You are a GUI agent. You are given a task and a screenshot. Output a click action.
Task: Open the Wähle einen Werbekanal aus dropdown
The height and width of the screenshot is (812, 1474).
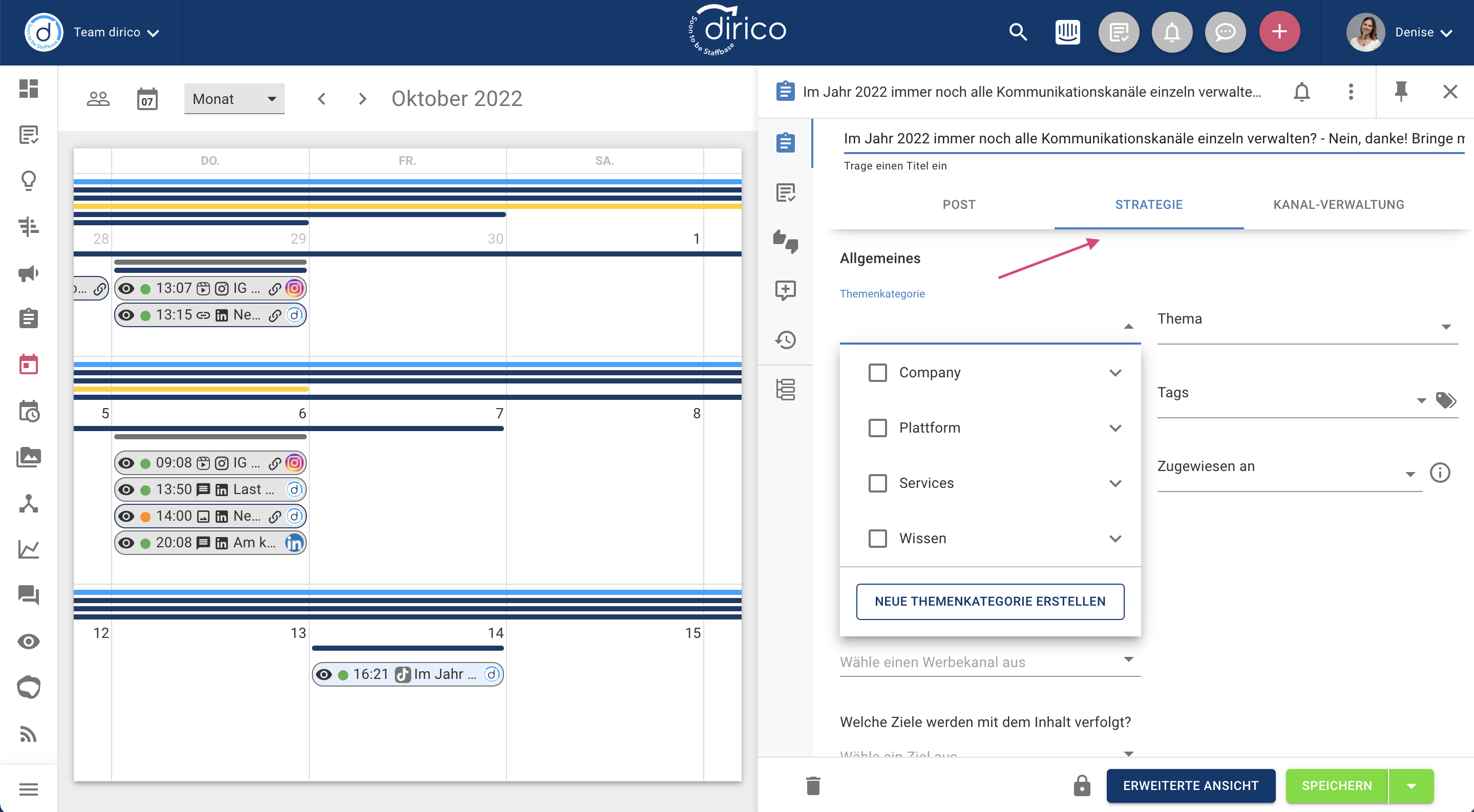(990, 661)
